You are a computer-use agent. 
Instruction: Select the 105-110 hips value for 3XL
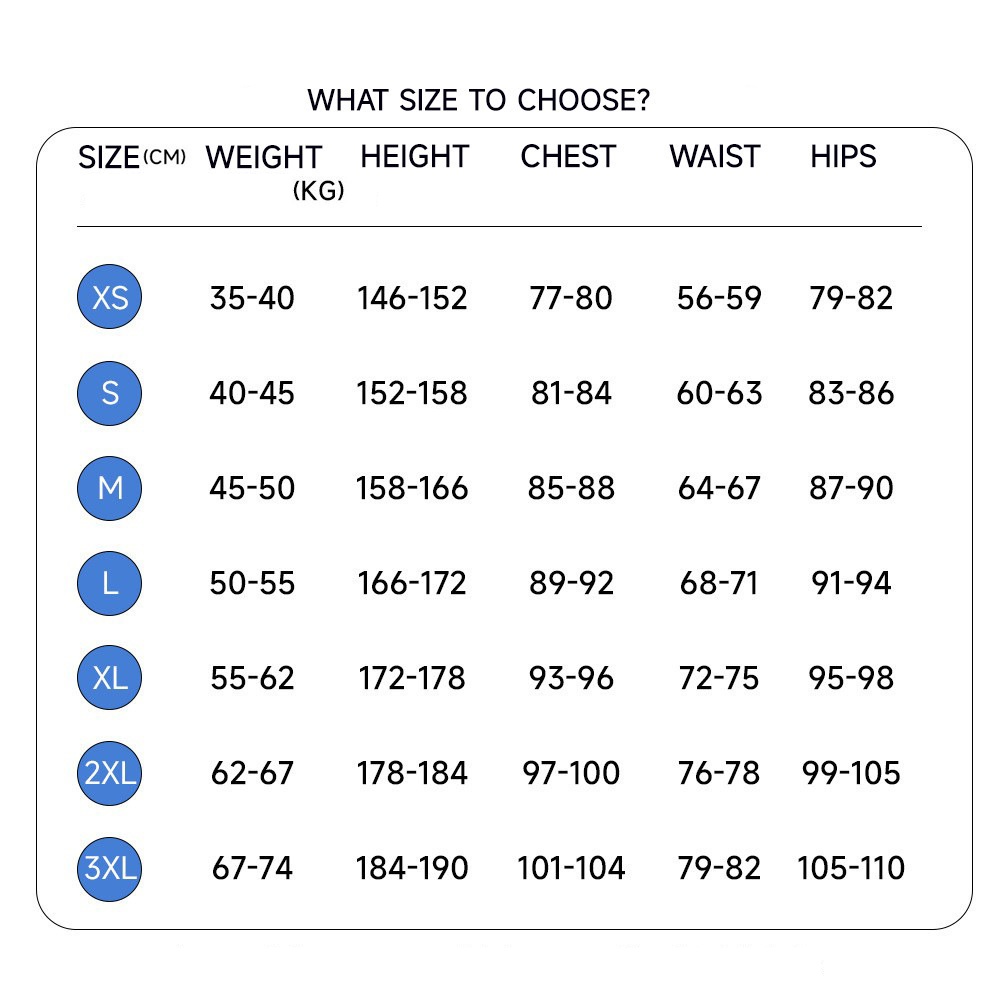pyautogui.click(x=851, y=868)
